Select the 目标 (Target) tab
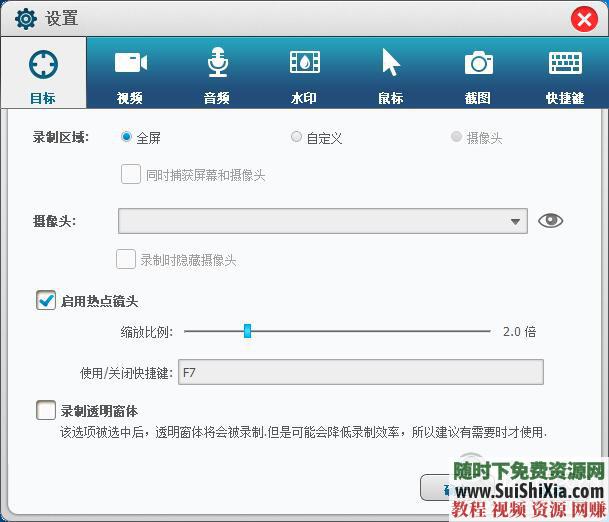Screen dimensions: 609x522 43,74
